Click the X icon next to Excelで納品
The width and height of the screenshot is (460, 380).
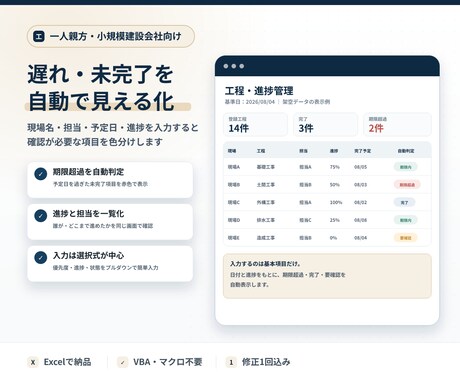pos(33,362)
